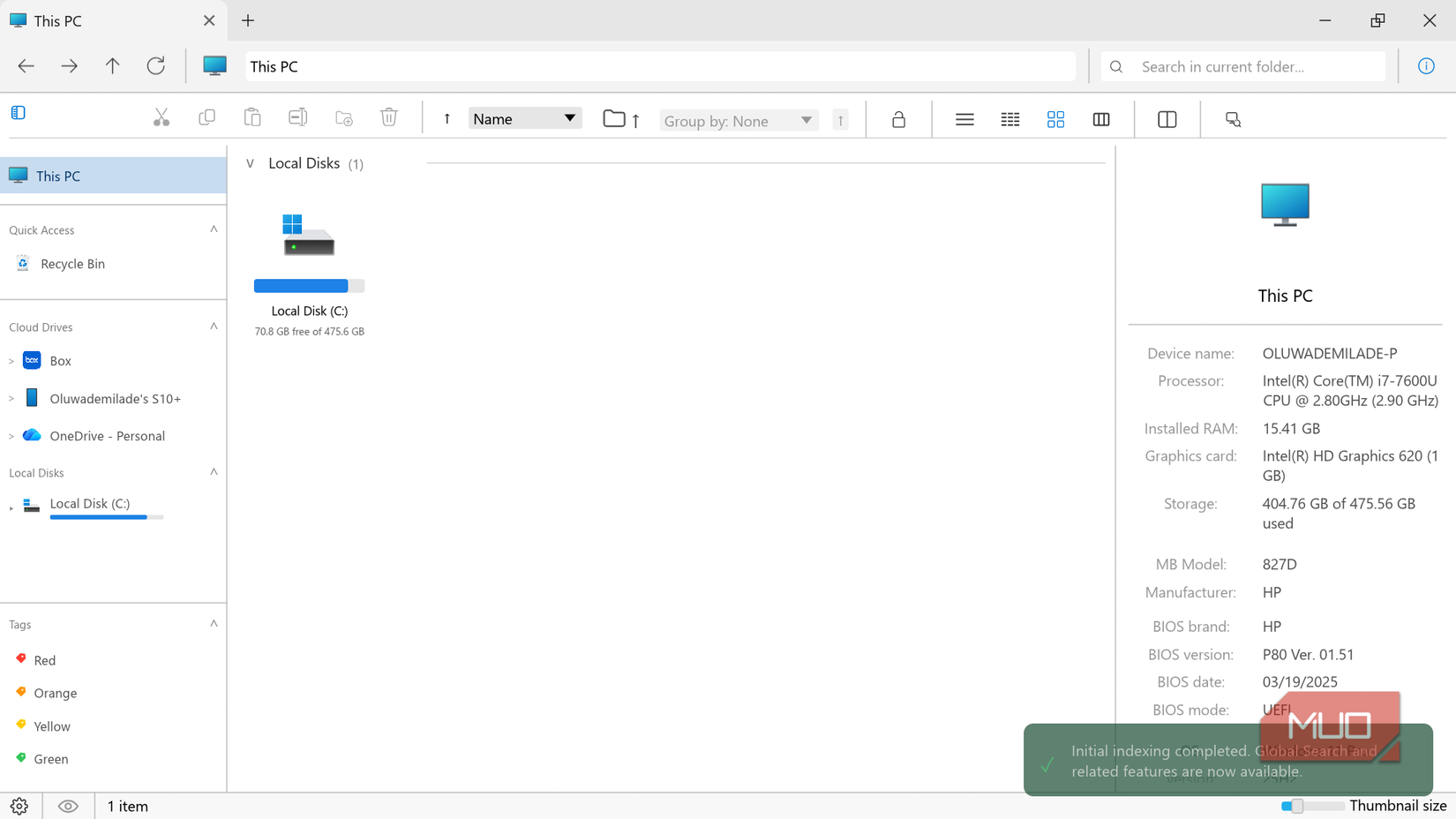Collapse the Tags section
This screenshot has height=819, width=1456.
click(214, 624)
